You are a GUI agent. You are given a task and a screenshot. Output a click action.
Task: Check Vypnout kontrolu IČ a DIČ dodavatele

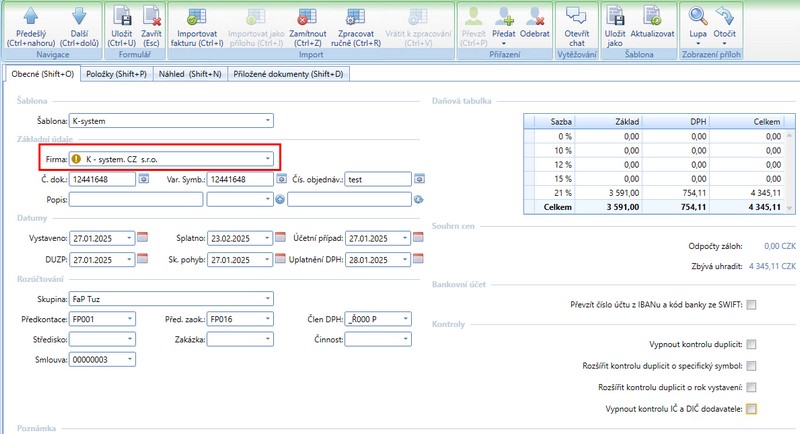tap(751, 409)
